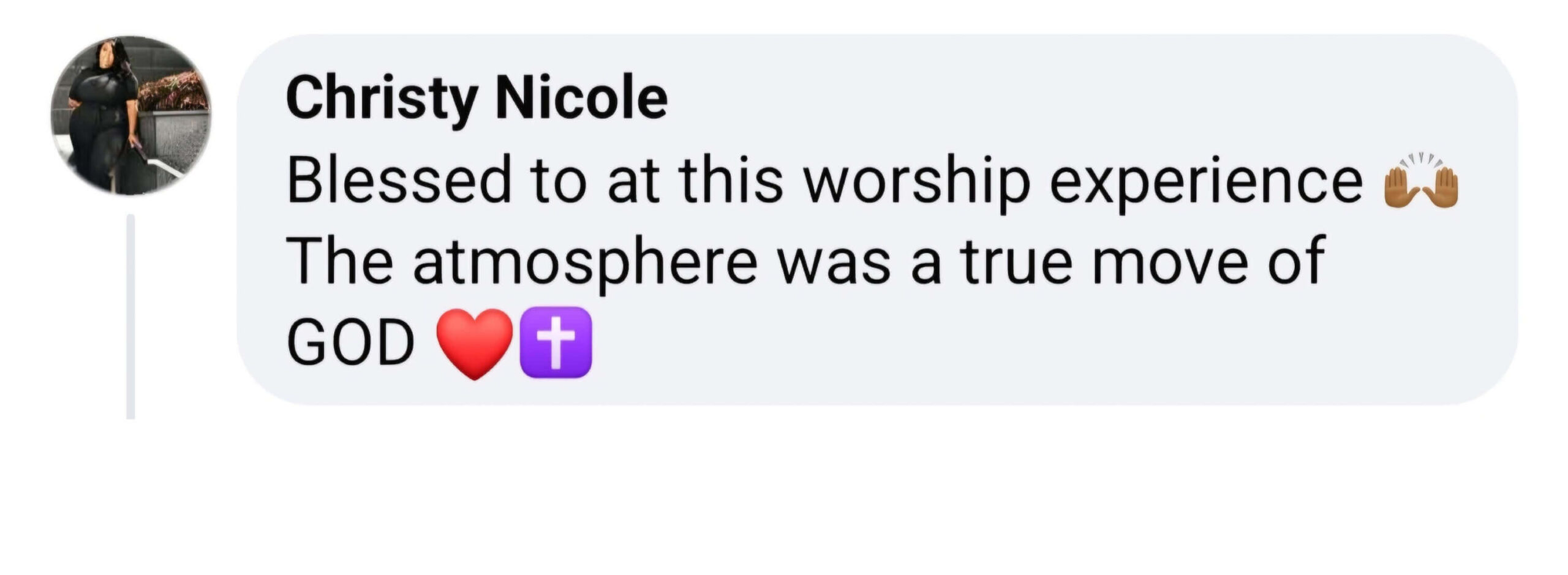Viewport: 1568px width, 575px height.
Task: Click the Christy Nicole name link
Action: (x=476, y=99)
